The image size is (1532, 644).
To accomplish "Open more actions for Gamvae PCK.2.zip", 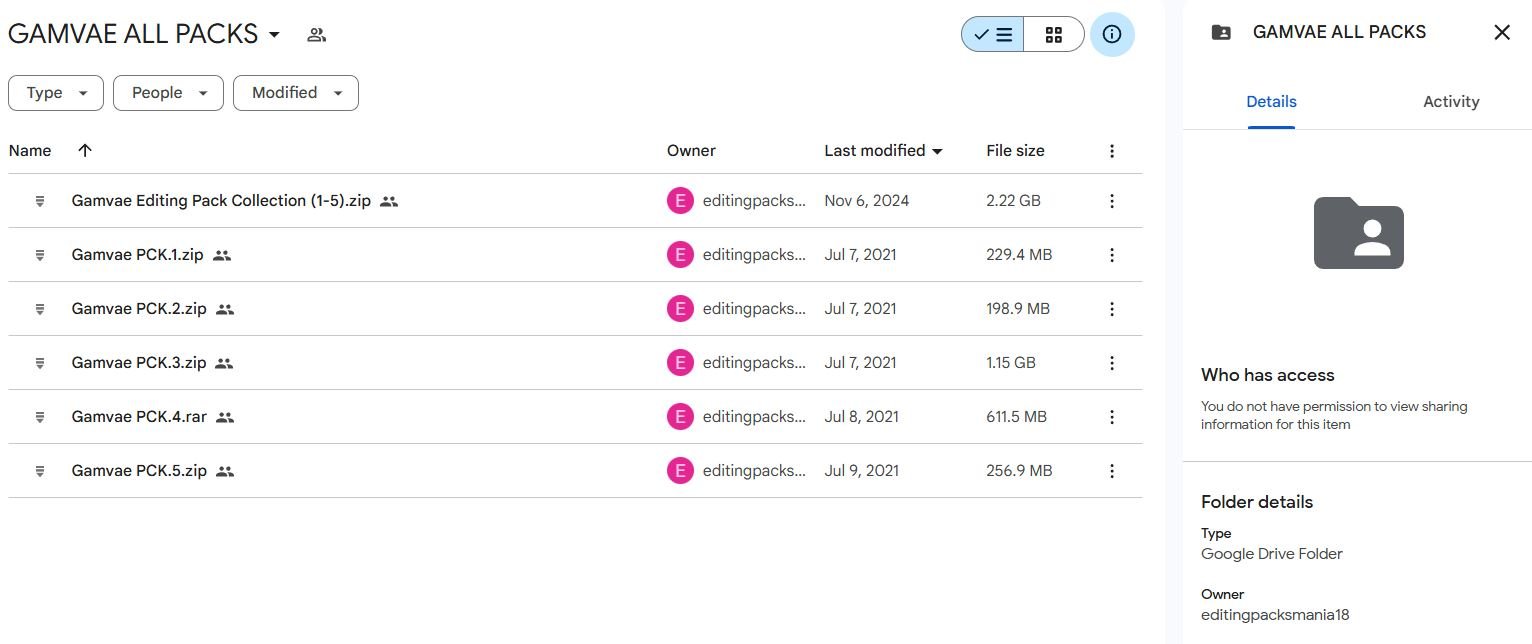I will pos(1112,309).
